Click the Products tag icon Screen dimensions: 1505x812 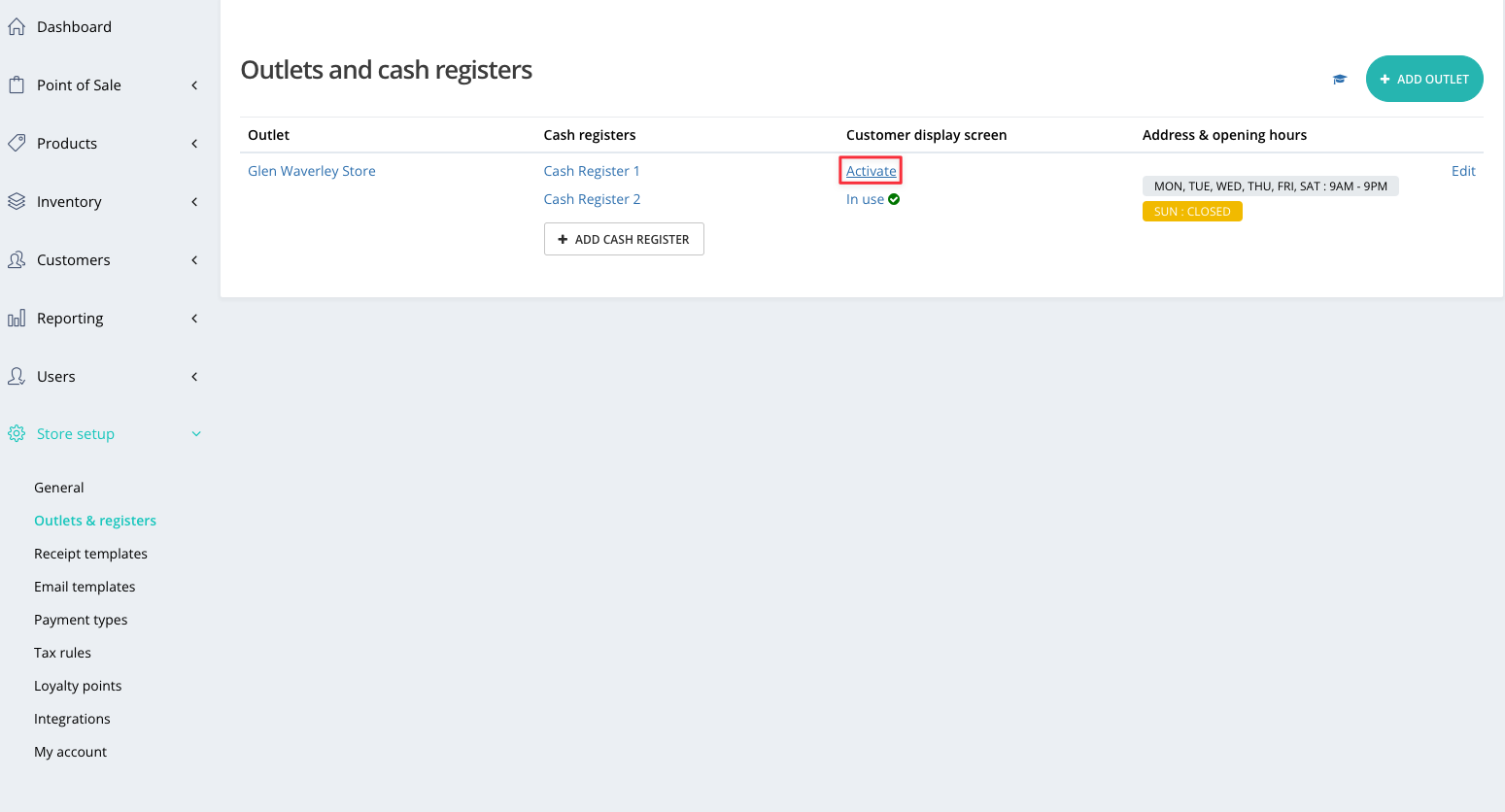point(17,143)
